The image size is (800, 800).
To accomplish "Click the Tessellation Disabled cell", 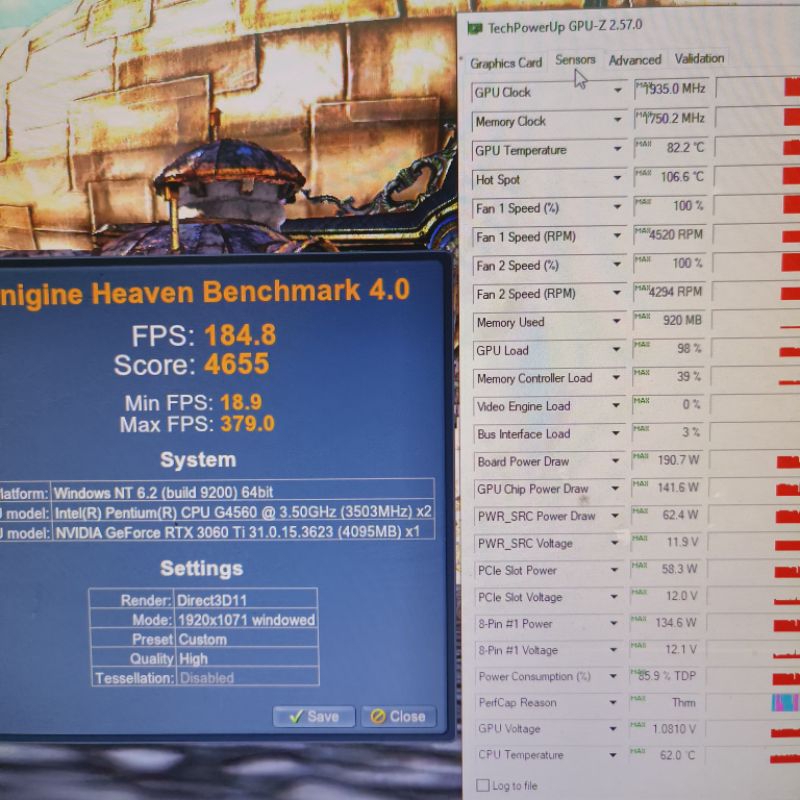I will pos(246,678).
